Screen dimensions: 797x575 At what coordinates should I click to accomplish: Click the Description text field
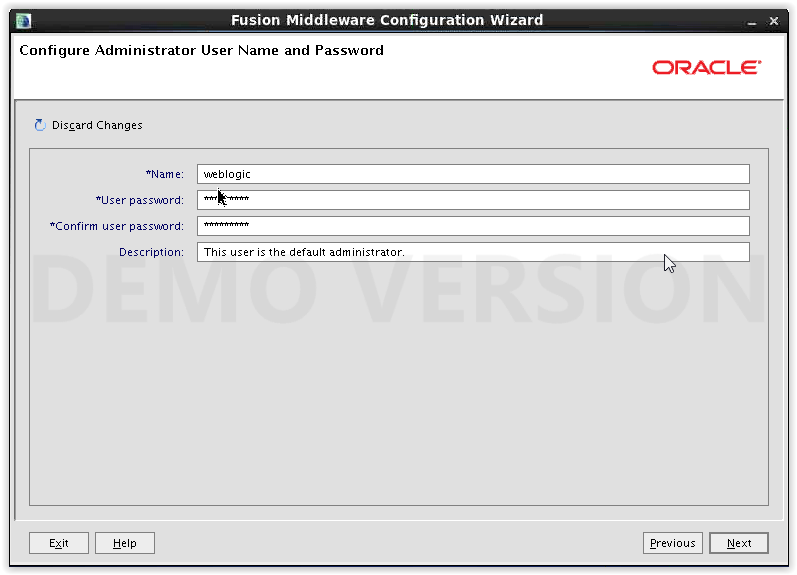coord(473,252)
